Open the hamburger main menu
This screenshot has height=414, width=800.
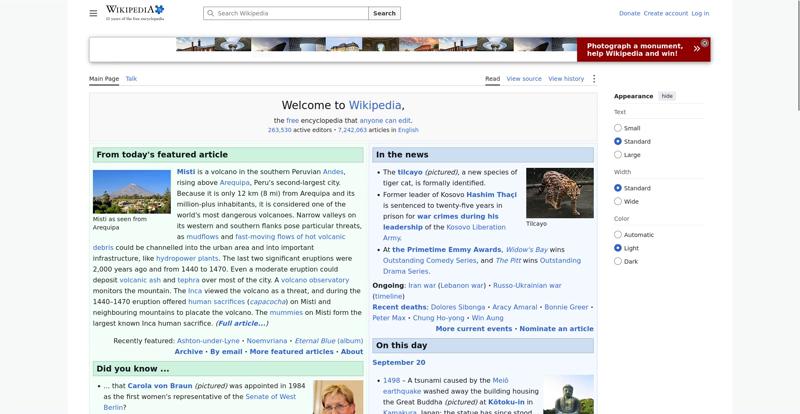93,13
